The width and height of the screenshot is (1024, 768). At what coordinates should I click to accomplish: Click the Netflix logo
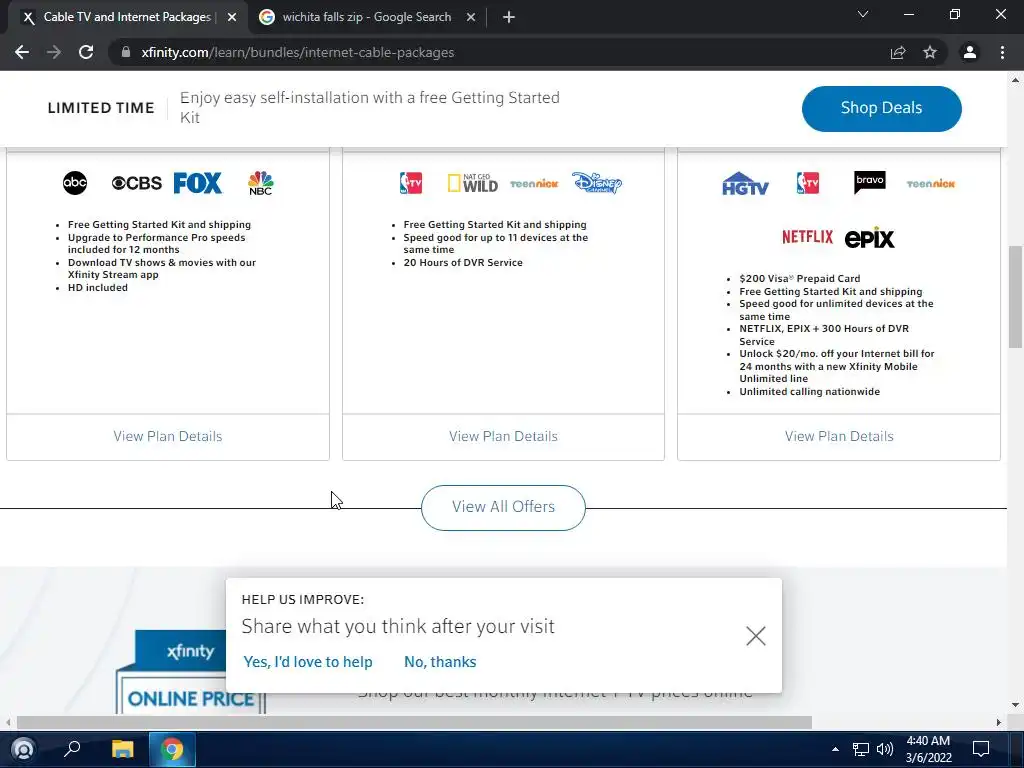click(x=807, y=236)
